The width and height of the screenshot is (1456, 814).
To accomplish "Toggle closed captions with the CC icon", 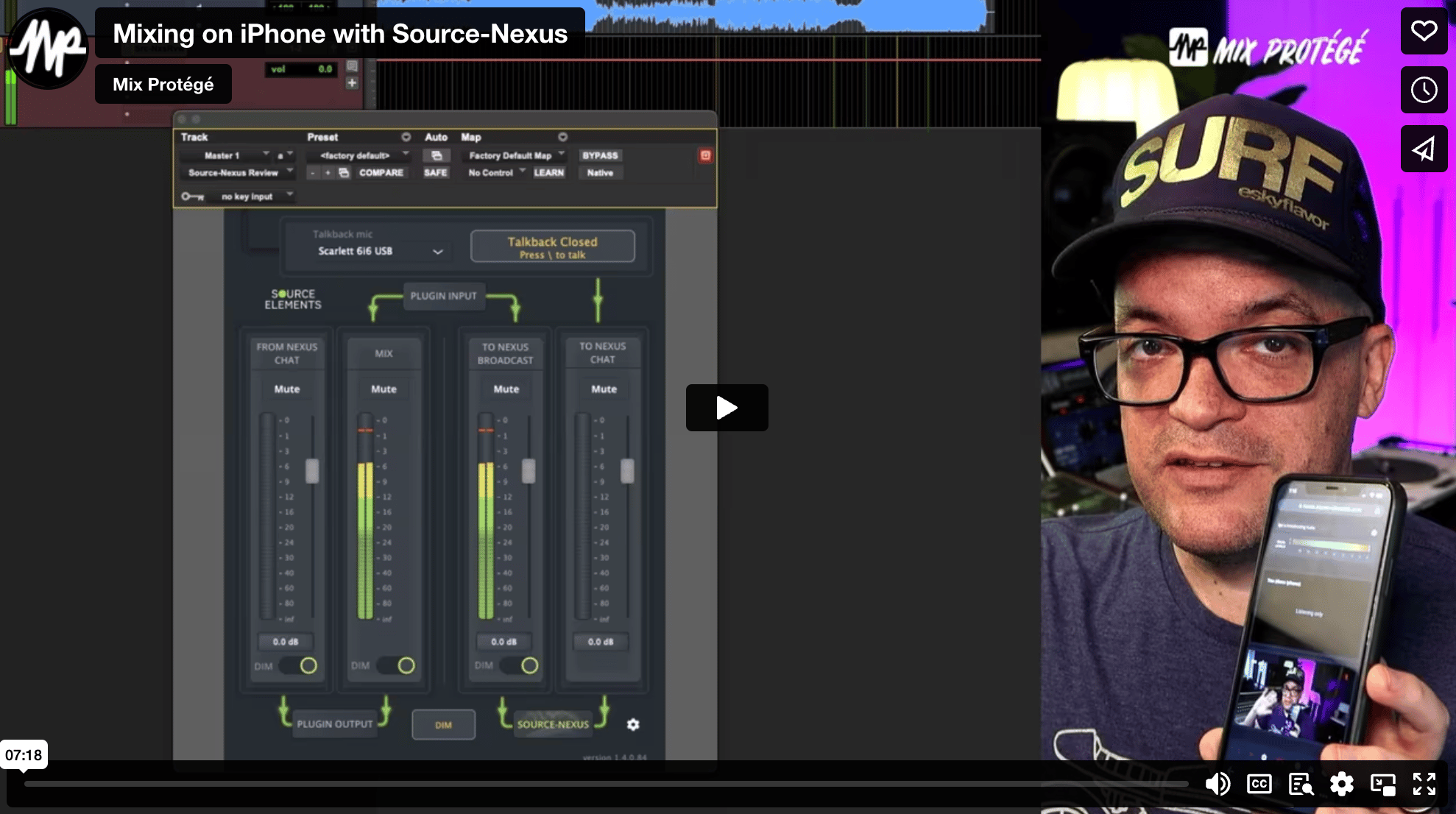I will (1259, 784).
